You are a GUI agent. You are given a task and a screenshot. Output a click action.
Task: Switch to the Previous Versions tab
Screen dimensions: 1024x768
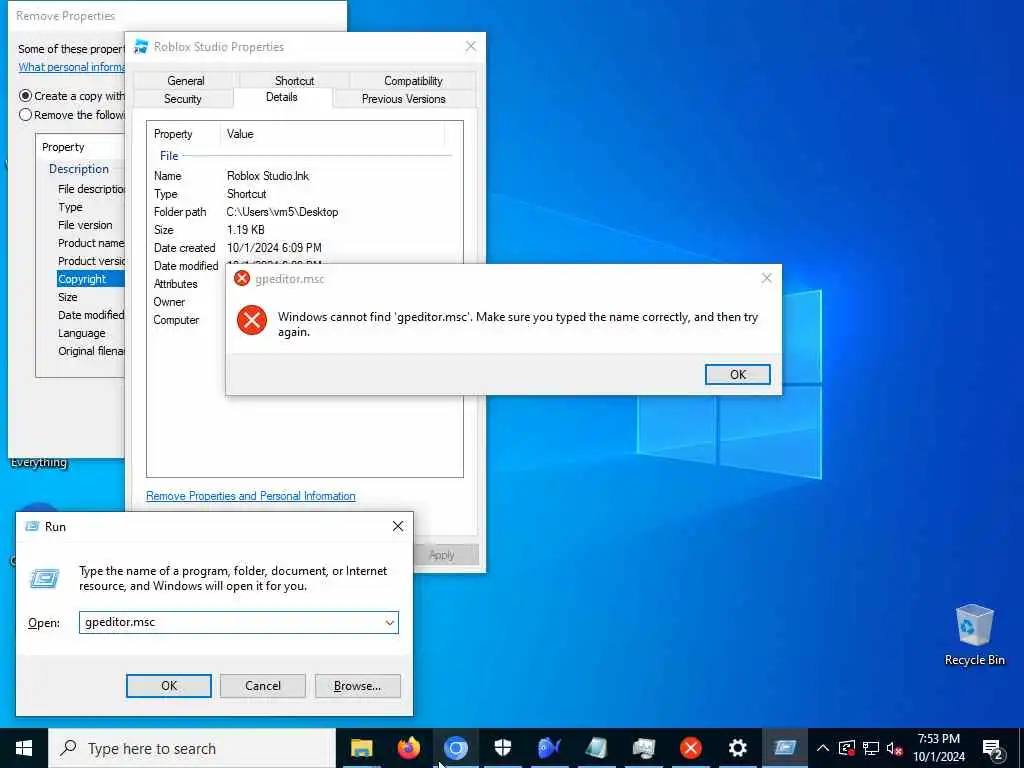pos(404,99)
